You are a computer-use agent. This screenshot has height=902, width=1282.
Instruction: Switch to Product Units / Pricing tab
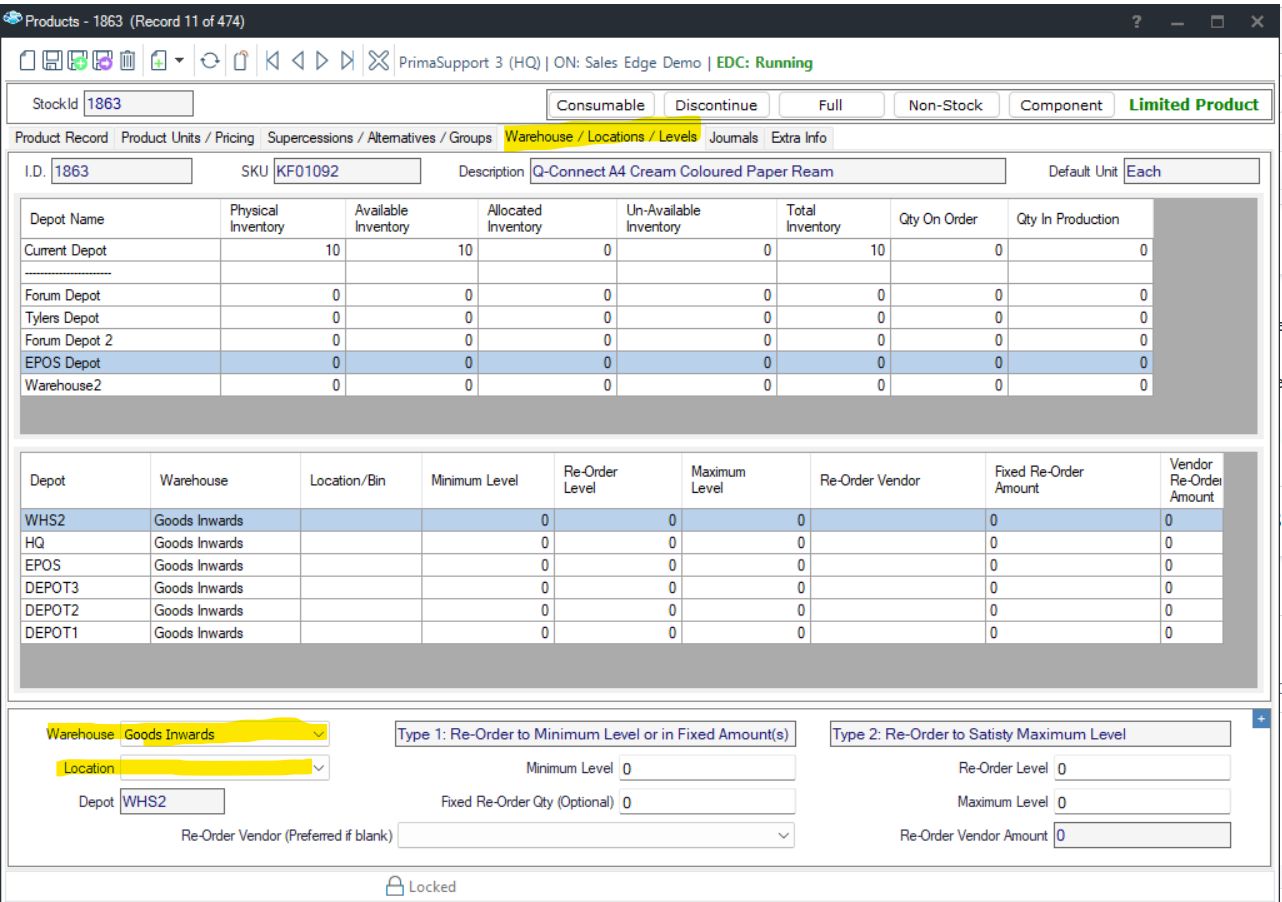(188, 137)
